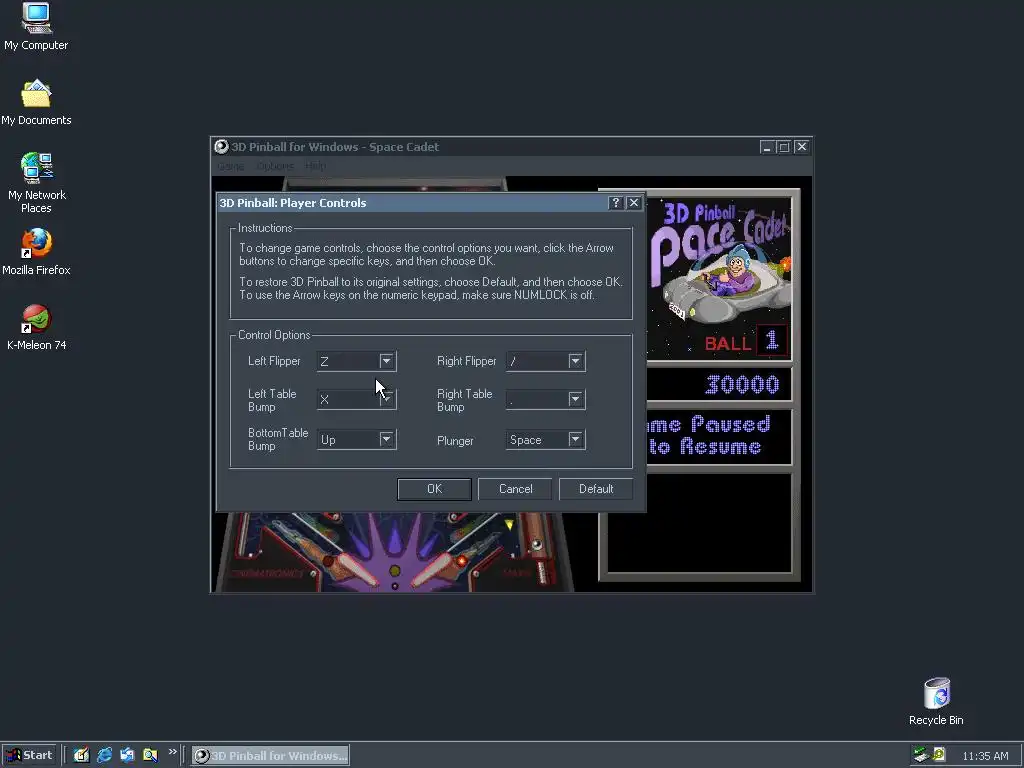
Task: Click the OK button
Action: 434,488
